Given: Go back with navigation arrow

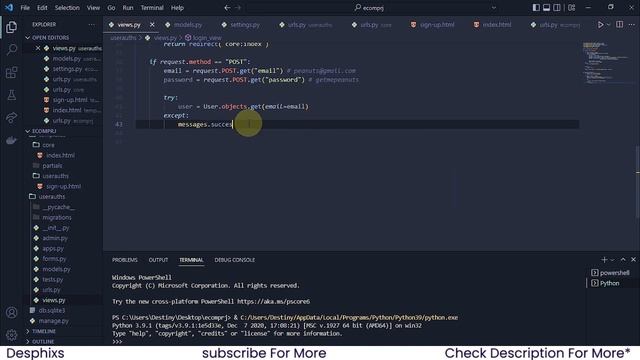Looking at the screenshot, I should point(227,8).
